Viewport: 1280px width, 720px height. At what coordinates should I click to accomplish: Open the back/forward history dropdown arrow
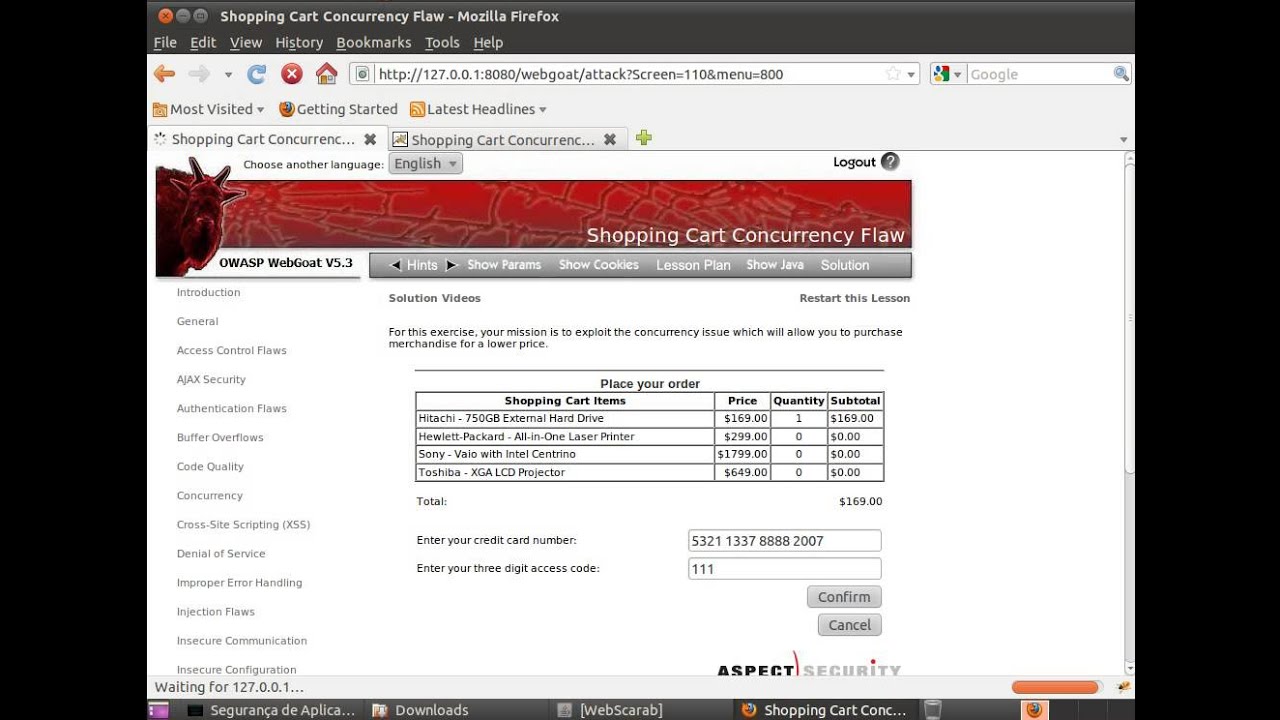tap(228, 74)
